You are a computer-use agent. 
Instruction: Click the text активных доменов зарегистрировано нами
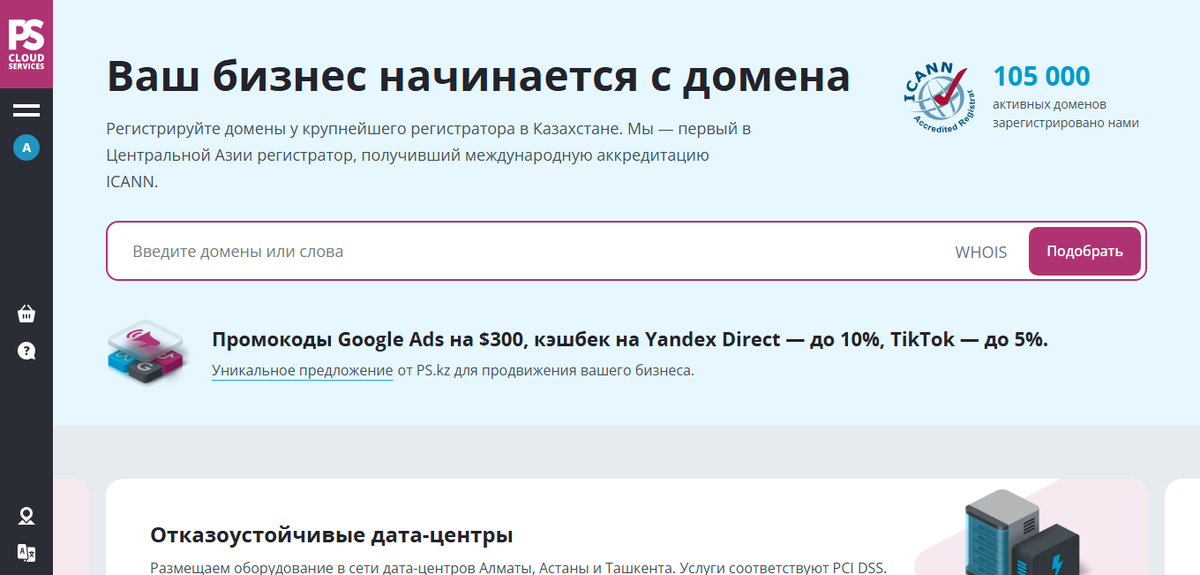pyautogui.click(x=1066, y=113)
